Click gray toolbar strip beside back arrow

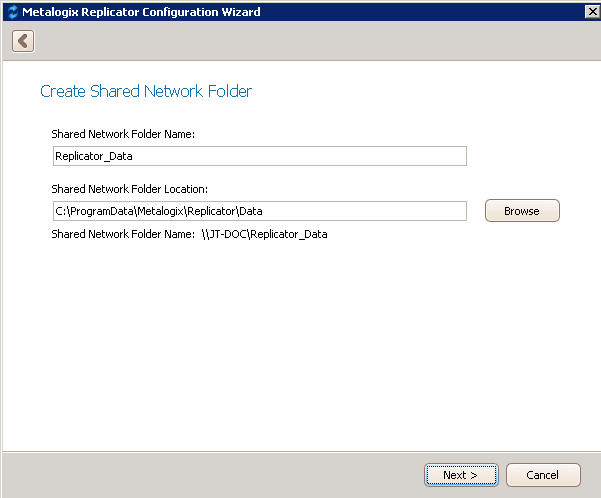coord(300,41)
